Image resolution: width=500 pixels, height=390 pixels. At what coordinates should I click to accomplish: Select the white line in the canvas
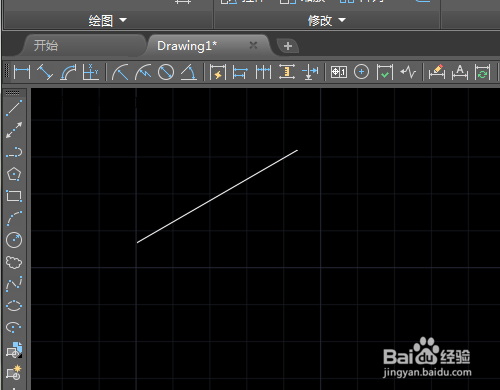[x=217, y=196]
